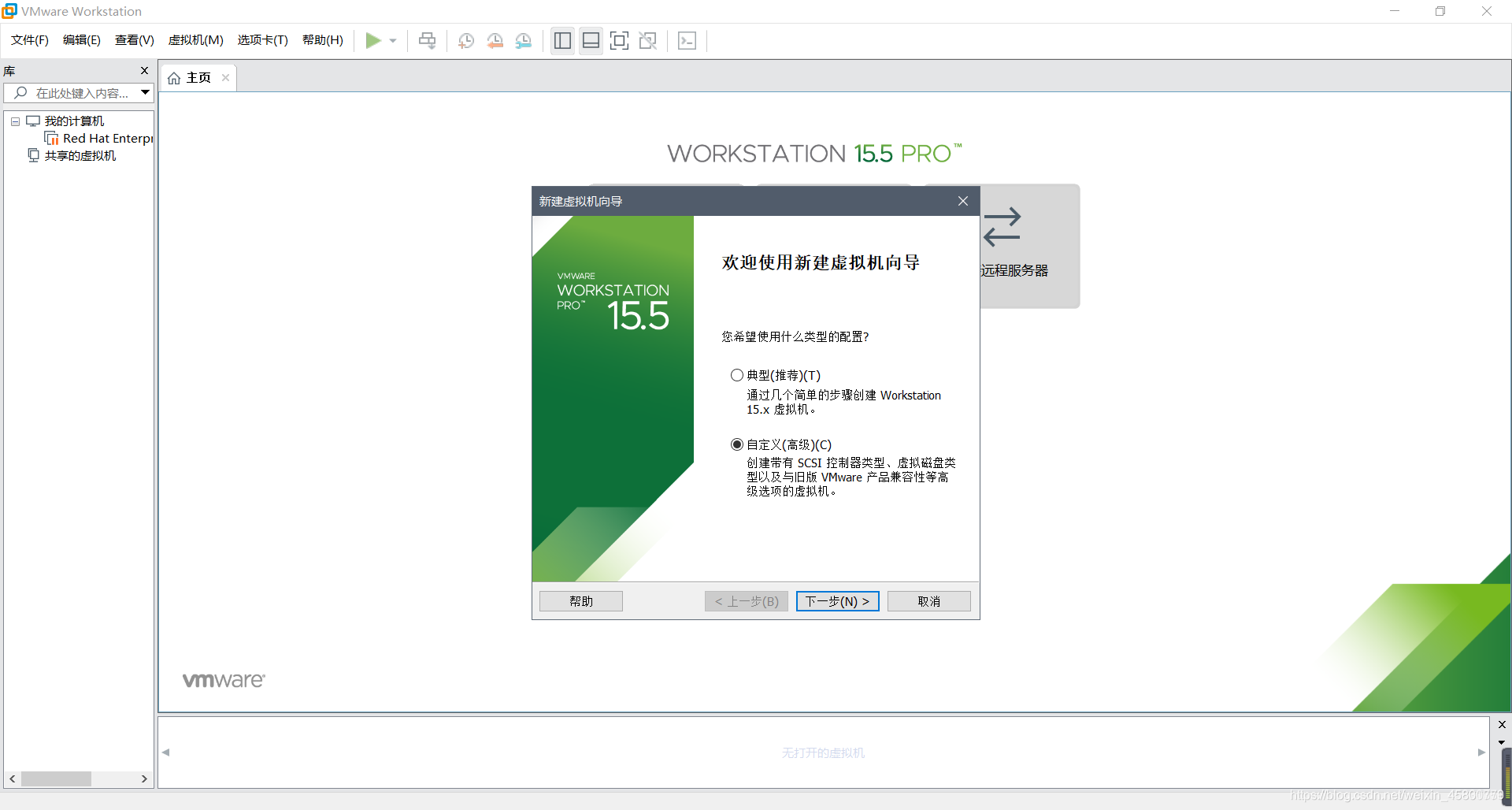This screenshot has height=810, width=1512.
Task: Click the Unity mode icon
Action: coord(648,40)
